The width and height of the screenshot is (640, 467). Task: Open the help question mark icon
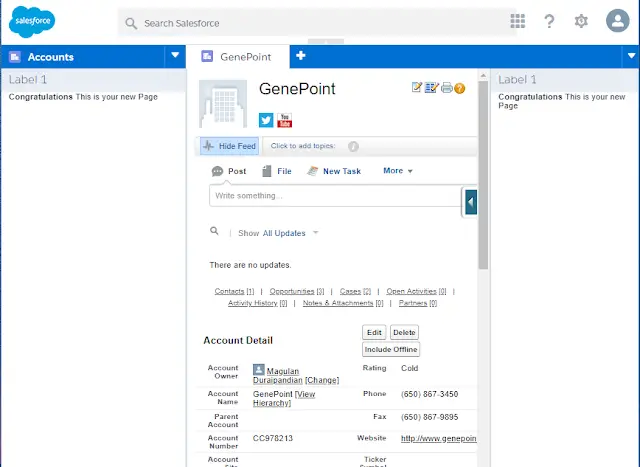(x=549, y=21)
